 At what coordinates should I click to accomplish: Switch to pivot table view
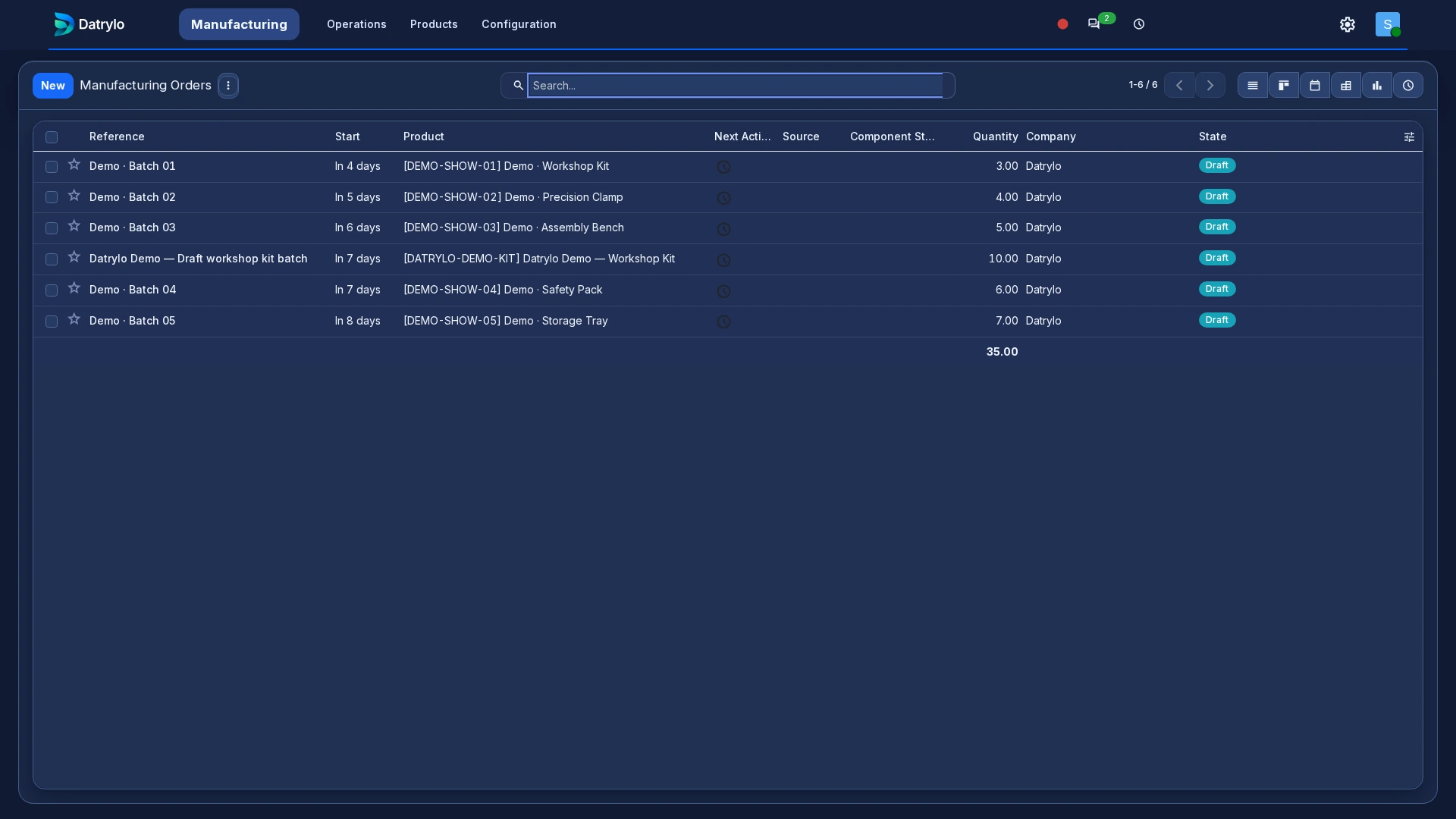(x=1346, y=86)
